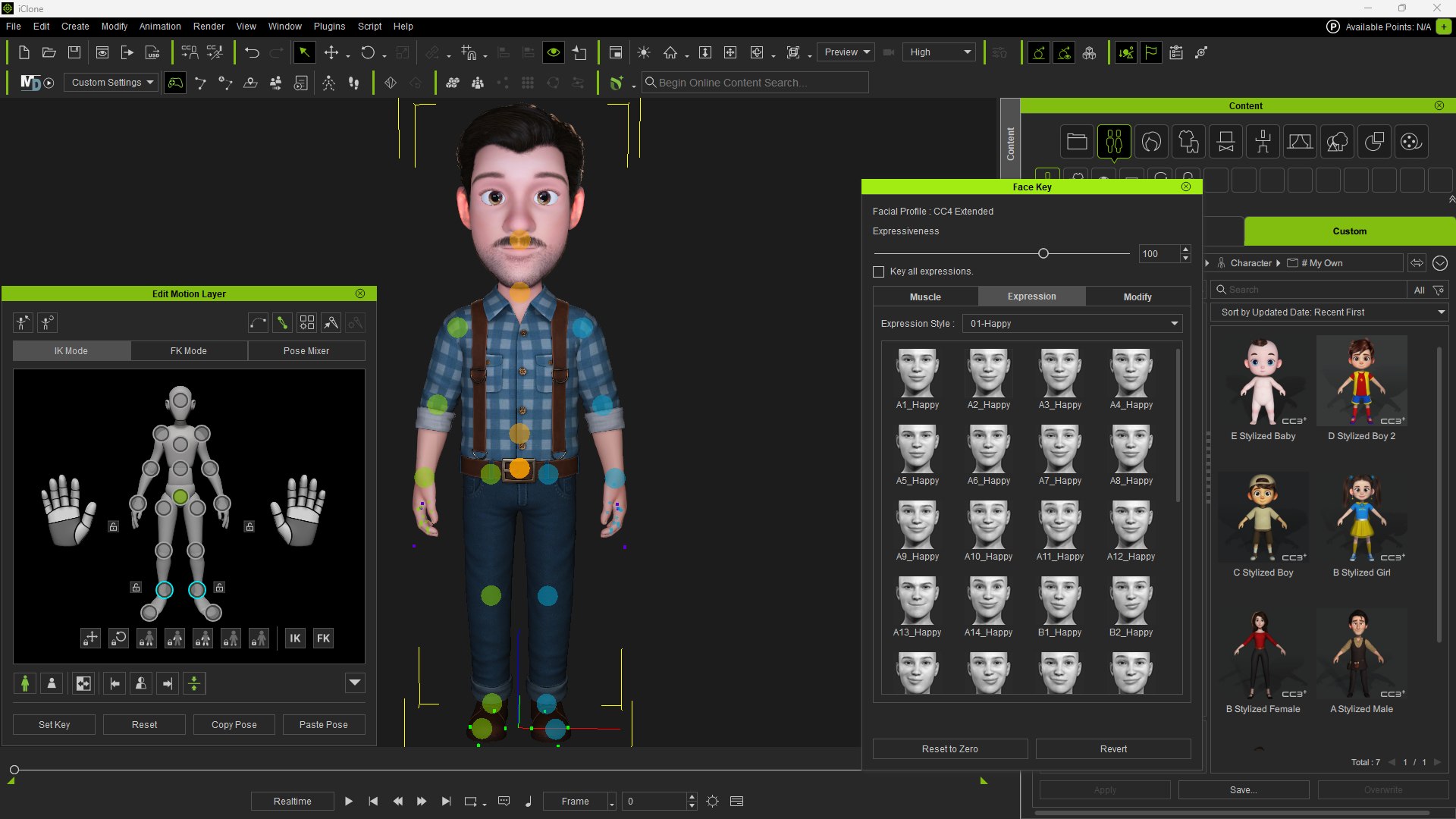Enable Key all expressions checkbox
The height and width of the screenshot is (819, 1456).
[879, 271]
